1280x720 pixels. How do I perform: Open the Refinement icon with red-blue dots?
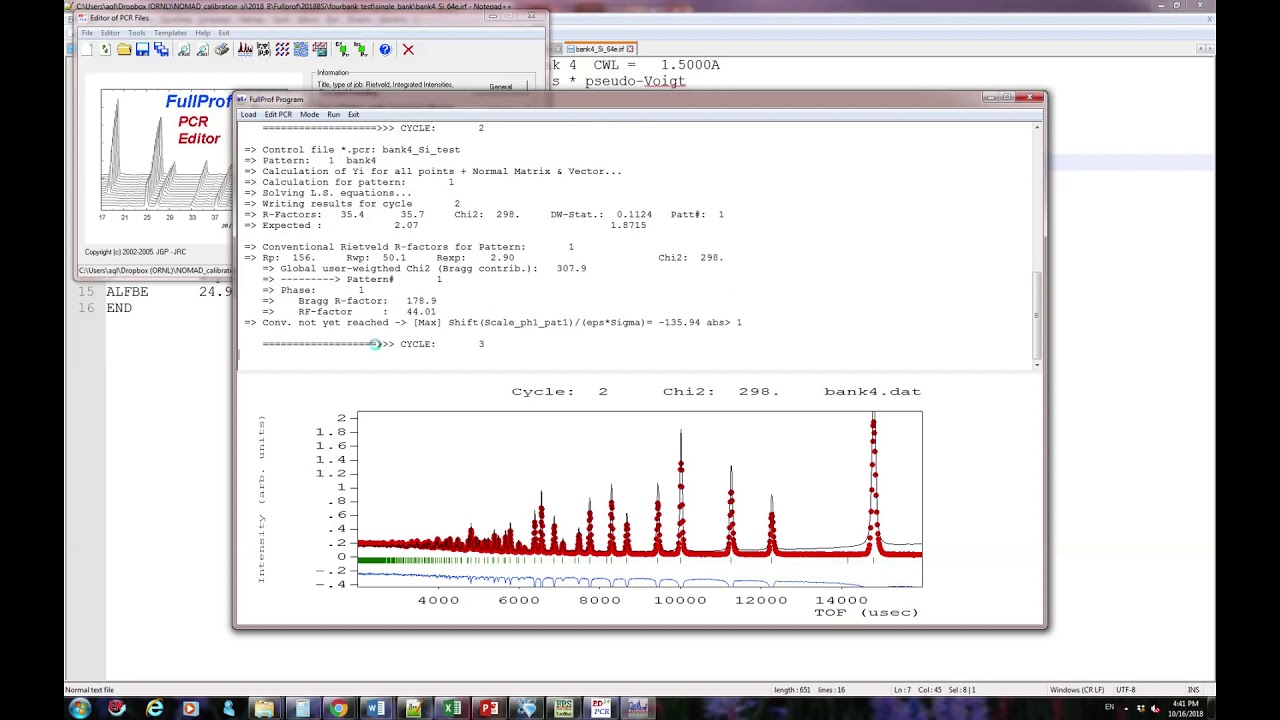tap(282, 49)
